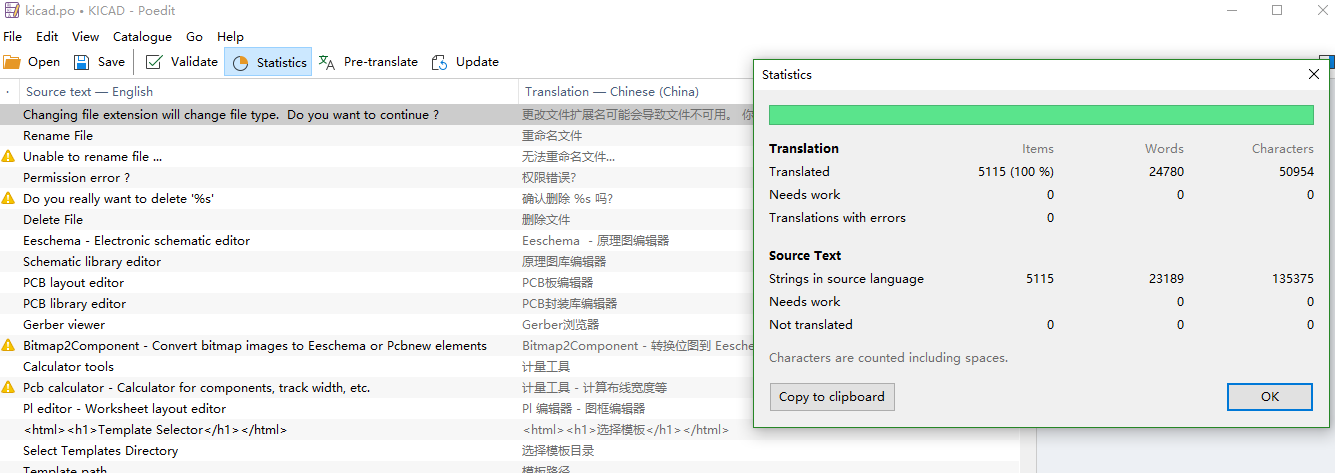Close the Statistics dialog with X

tap(1314, 74)
